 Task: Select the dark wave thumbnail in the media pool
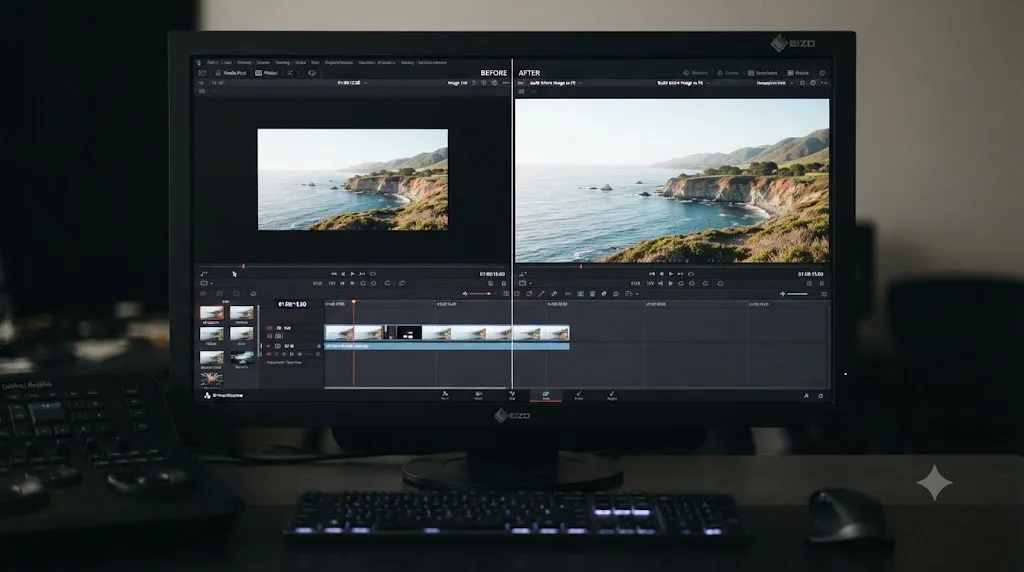(x=242, y=357)
